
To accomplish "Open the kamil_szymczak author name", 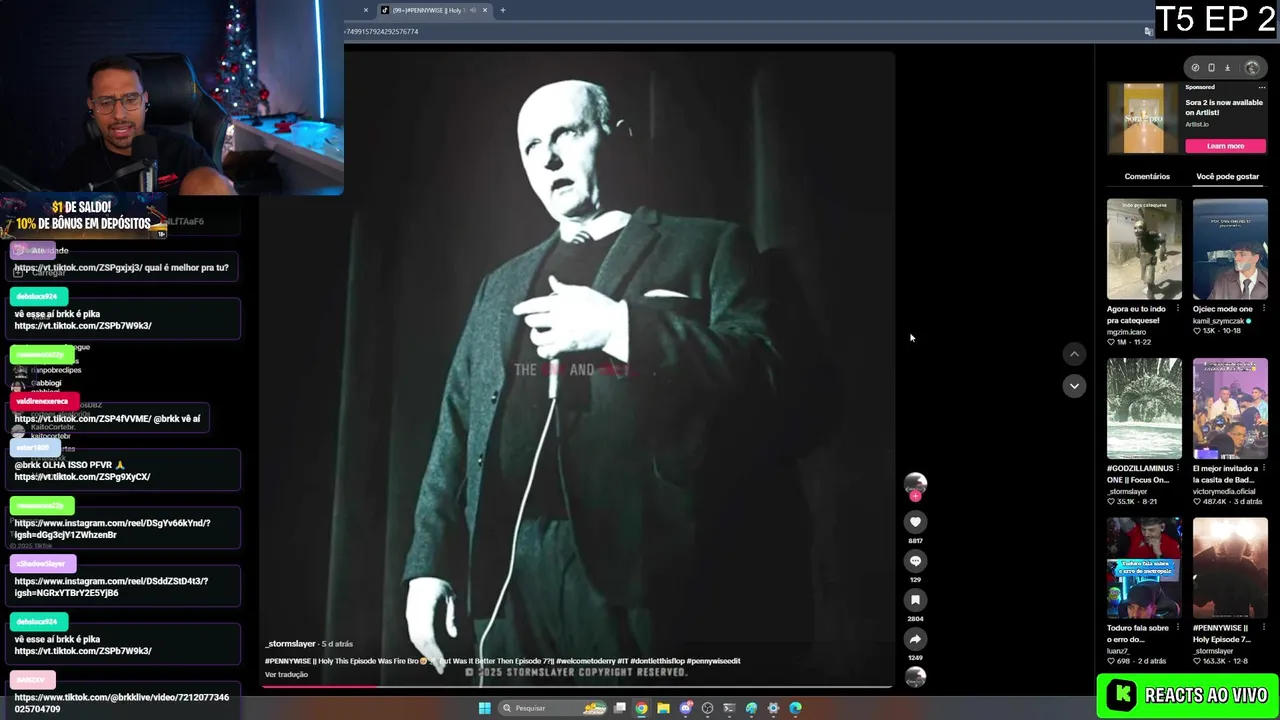I will [x=1218, y=321].
